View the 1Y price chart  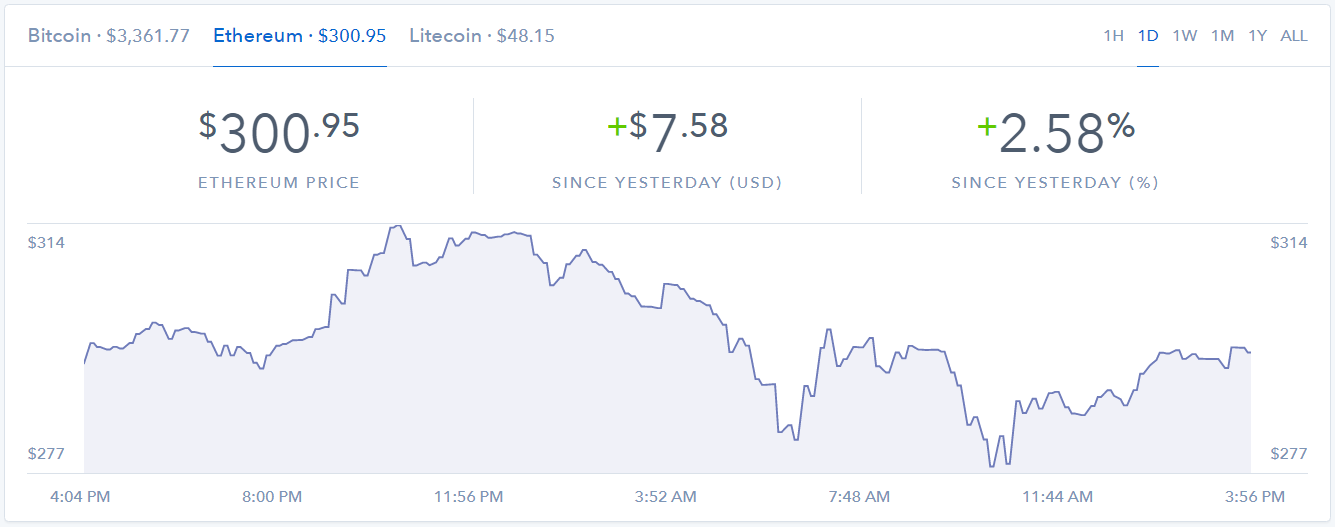point(1257,36)
